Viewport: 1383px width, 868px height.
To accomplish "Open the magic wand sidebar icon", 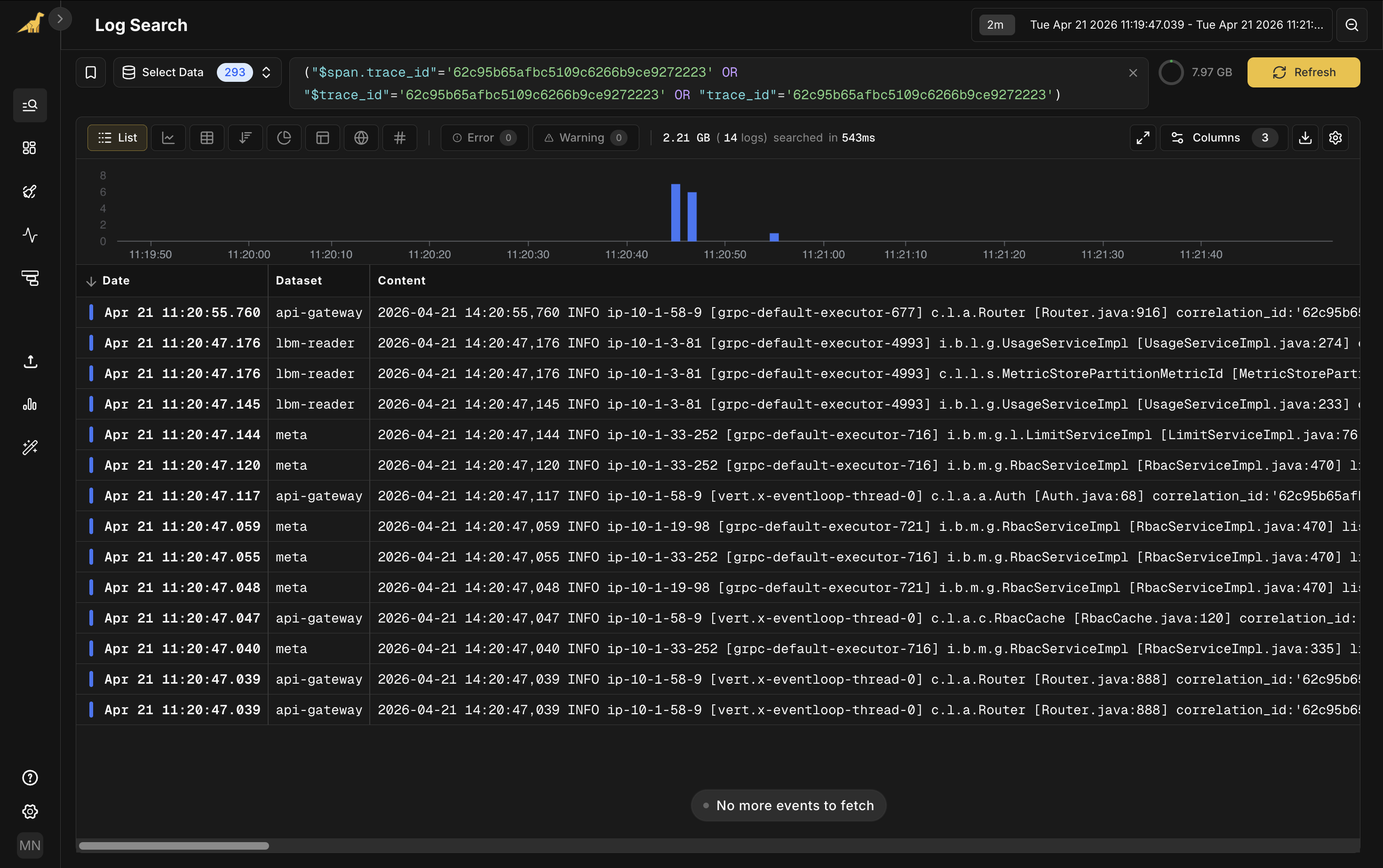I will click(x=30, y=447).
